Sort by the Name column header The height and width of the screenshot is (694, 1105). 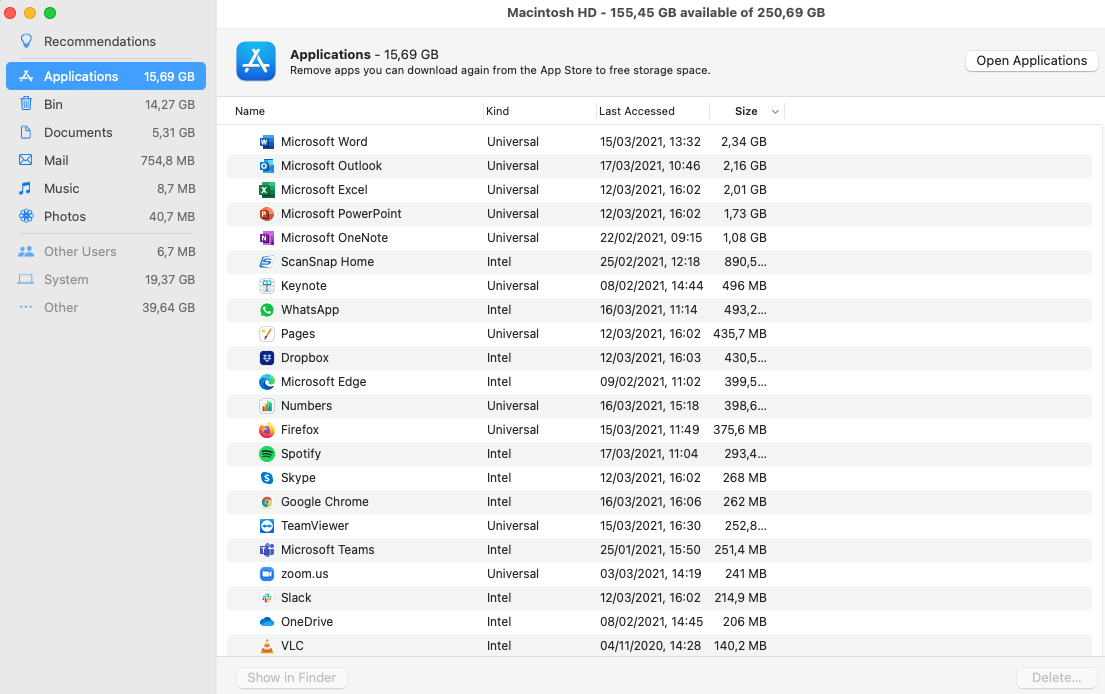(x=249, y=111)
